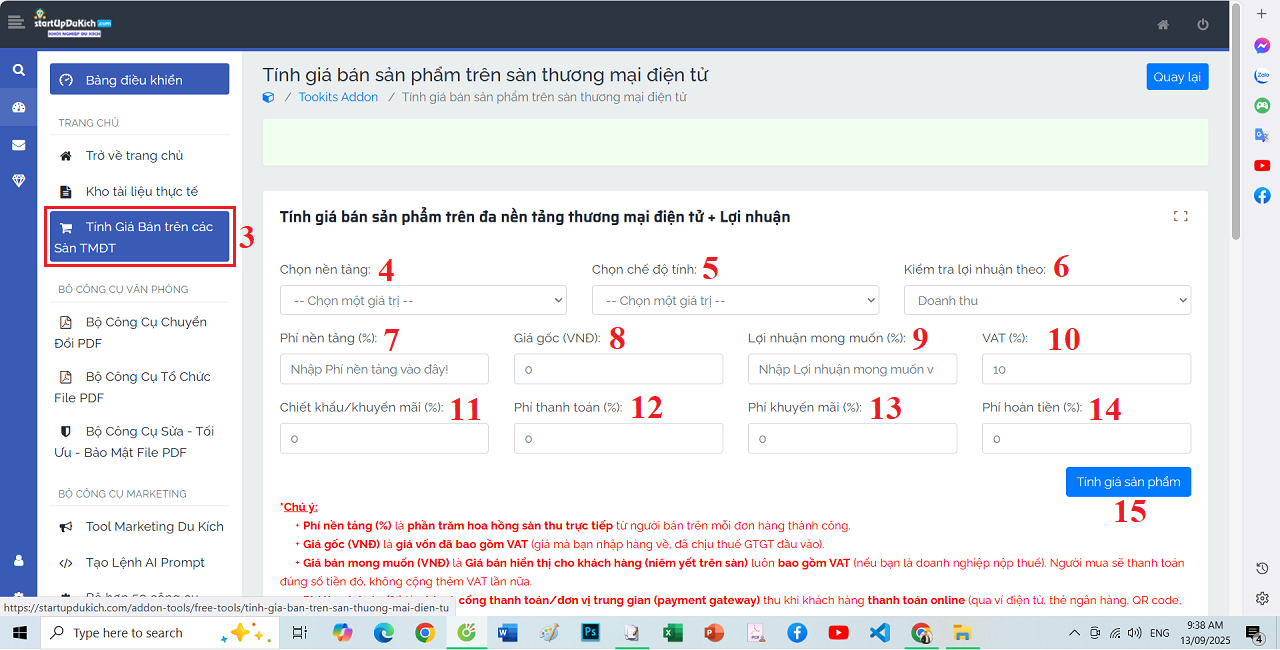Click the cube icon in breadcrumb

268,97
